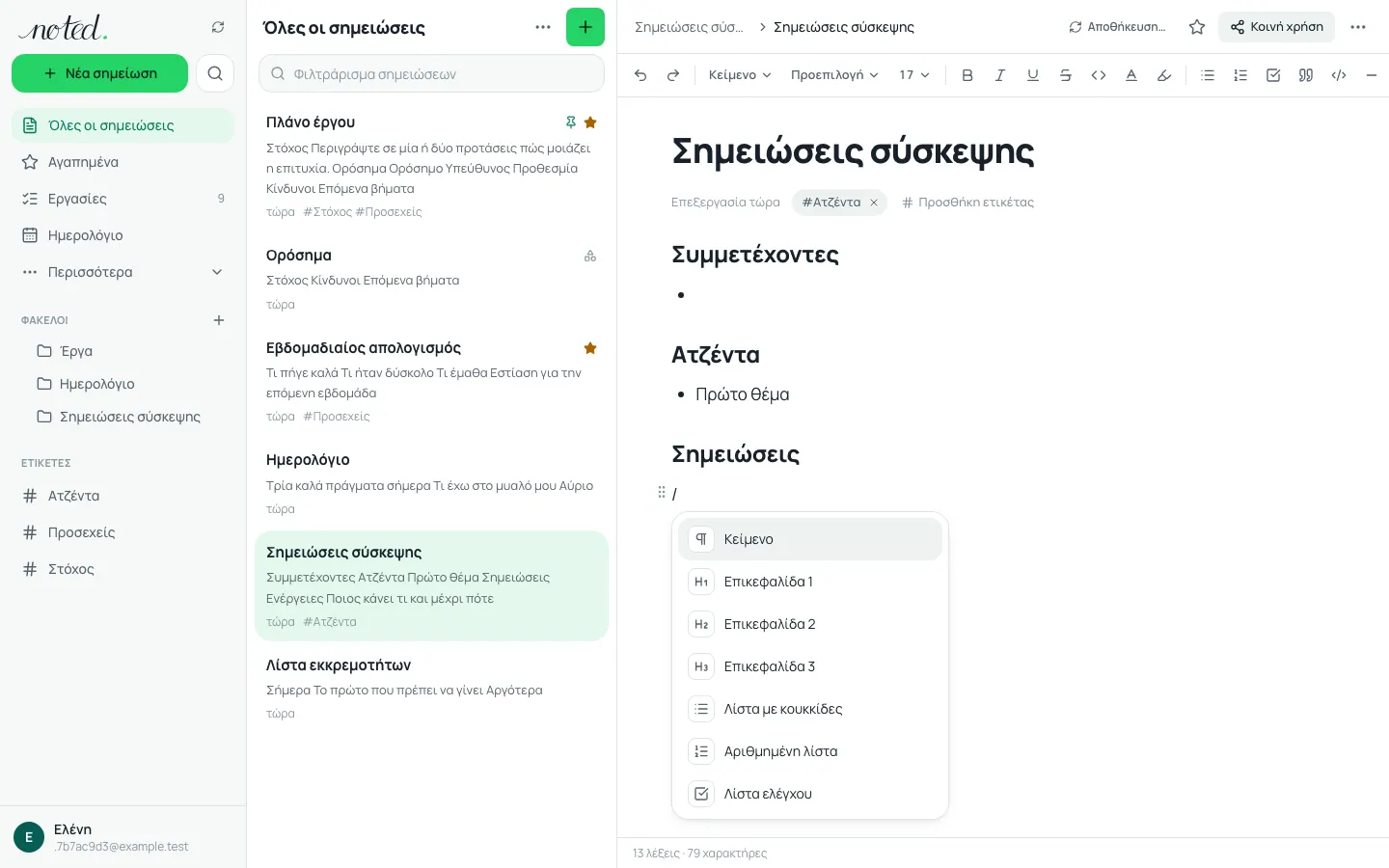This screenshot has height=868, width=1389.
Task: Open the Ημερολόγιο note in the notes list
Action: point(431,483)
